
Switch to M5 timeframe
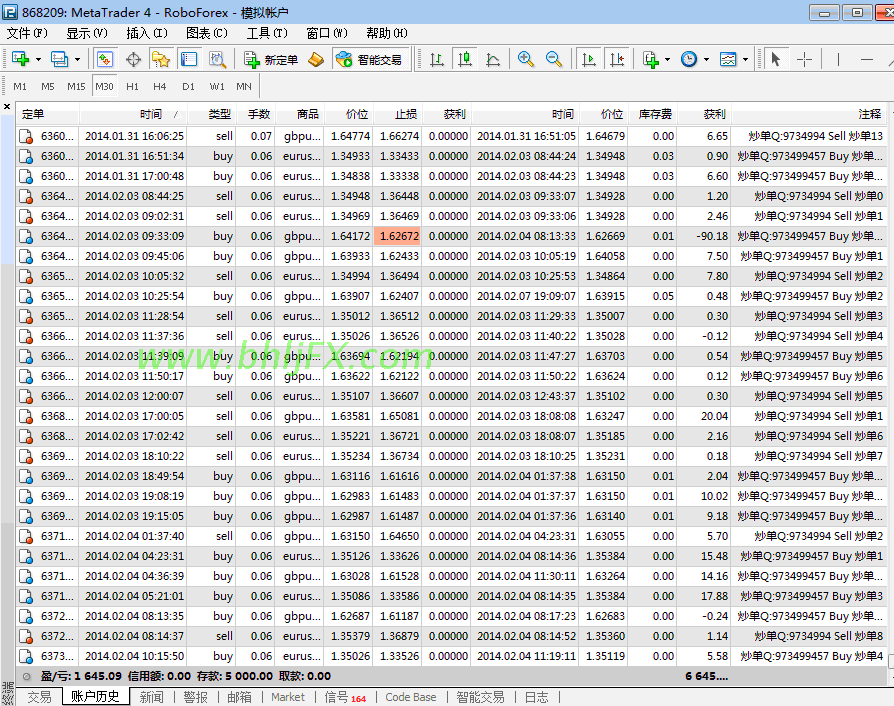(x=48, y=86)
